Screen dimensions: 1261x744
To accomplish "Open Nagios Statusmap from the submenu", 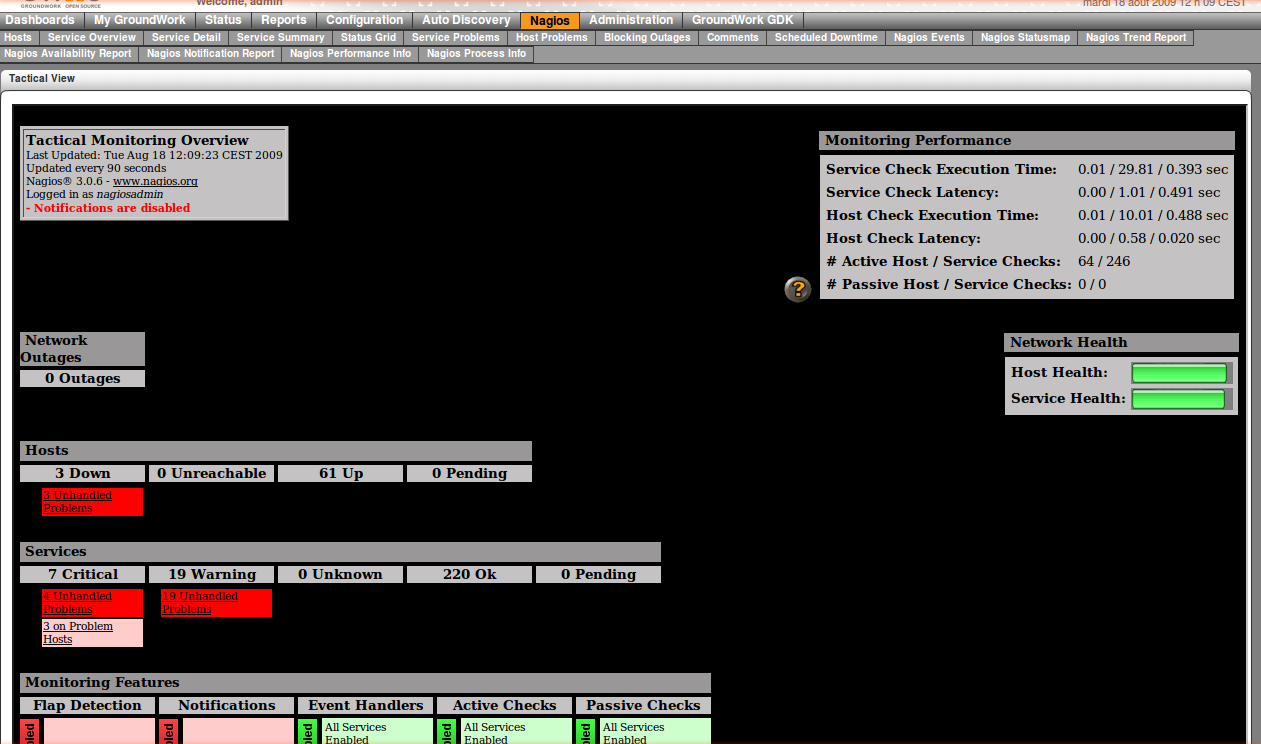I will pyautogui.click(x=1025, y=38).
